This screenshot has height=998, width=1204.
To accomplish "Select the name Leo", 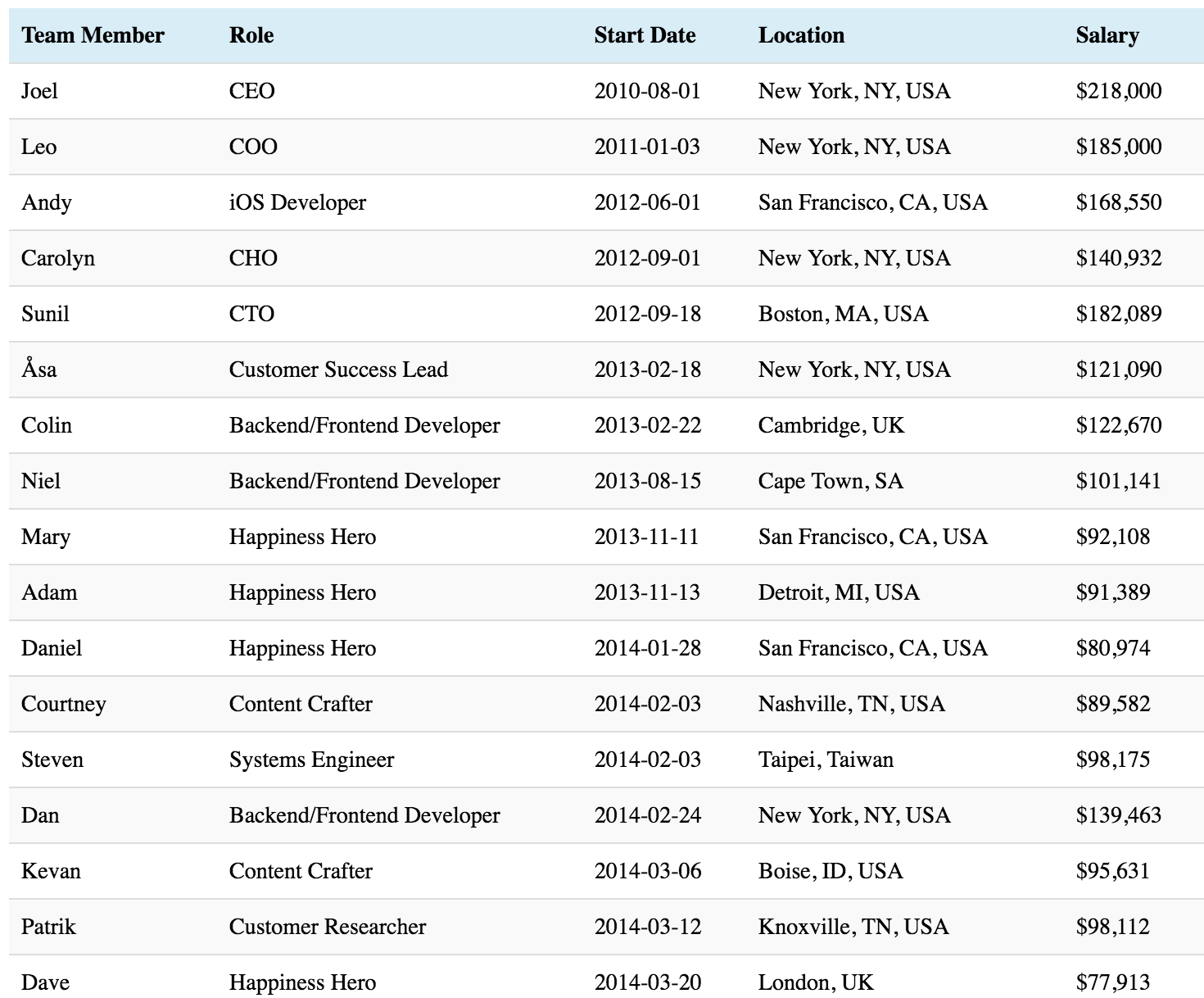I will (38, 147).
